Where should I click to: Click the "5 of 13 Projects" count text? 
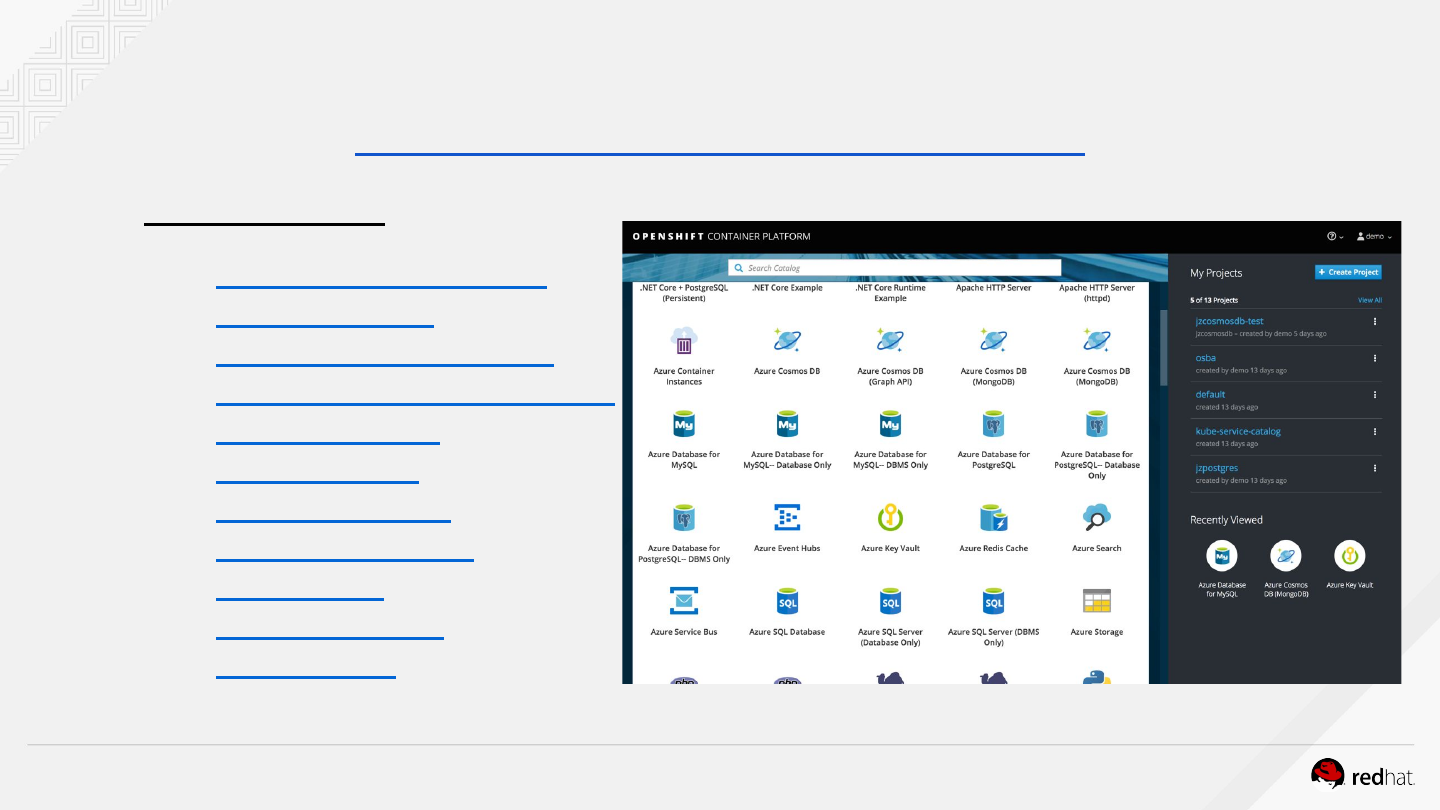point(1214,300)
